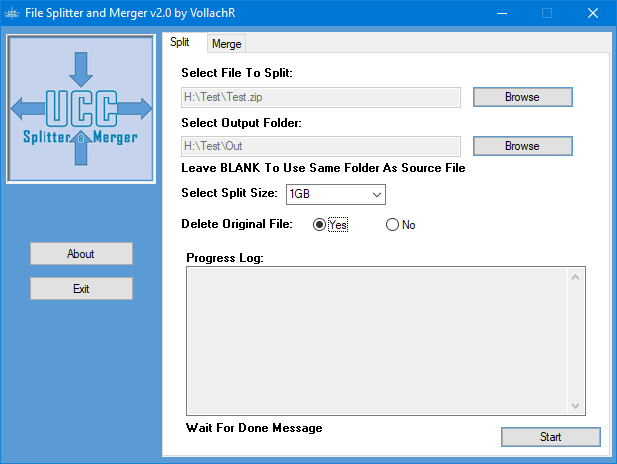Browse for the output folder

523,146
